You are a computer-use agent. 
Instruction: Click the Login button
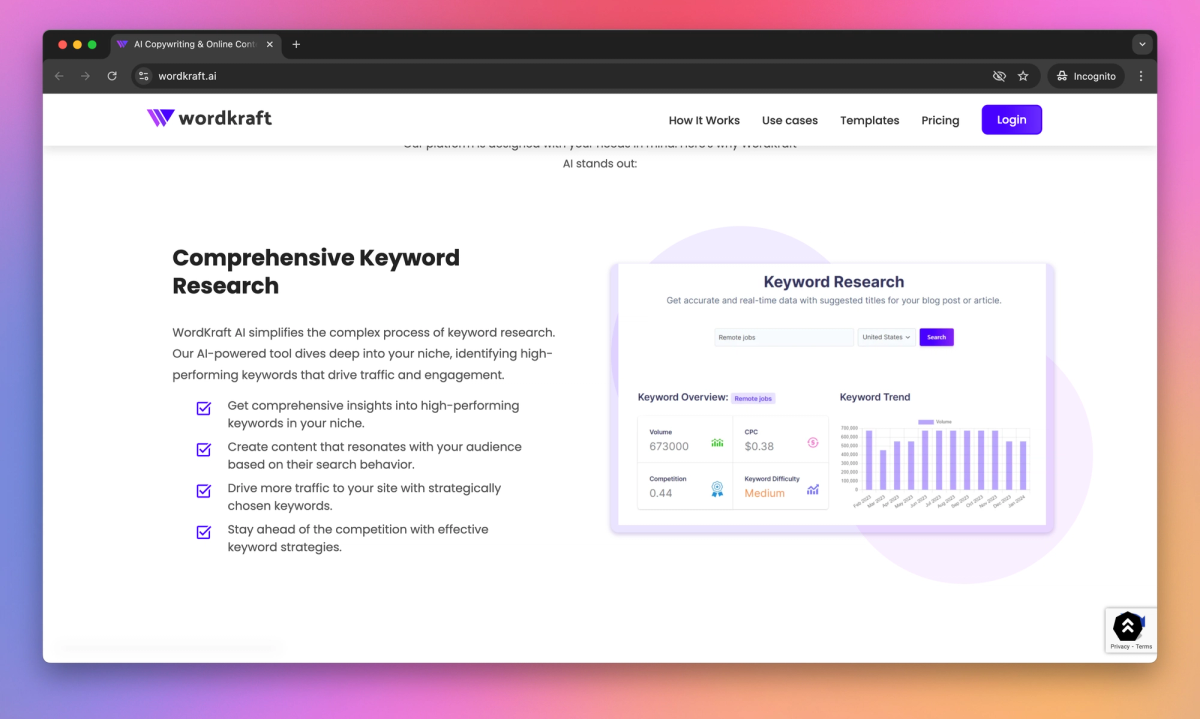pyautogui.click(x=1012, y=120)
